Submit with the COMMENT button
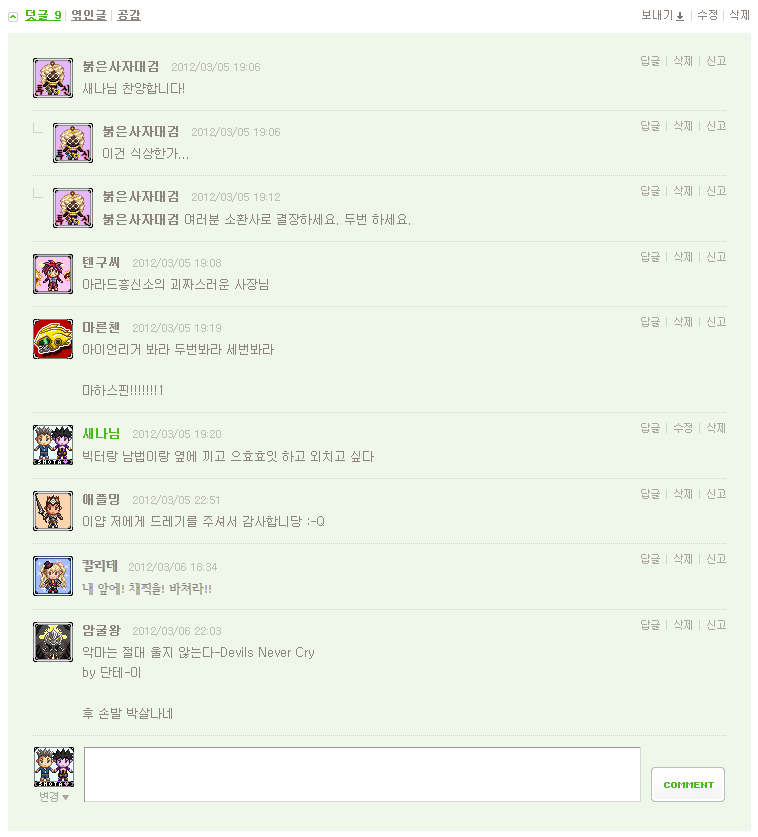 [688, 785]
